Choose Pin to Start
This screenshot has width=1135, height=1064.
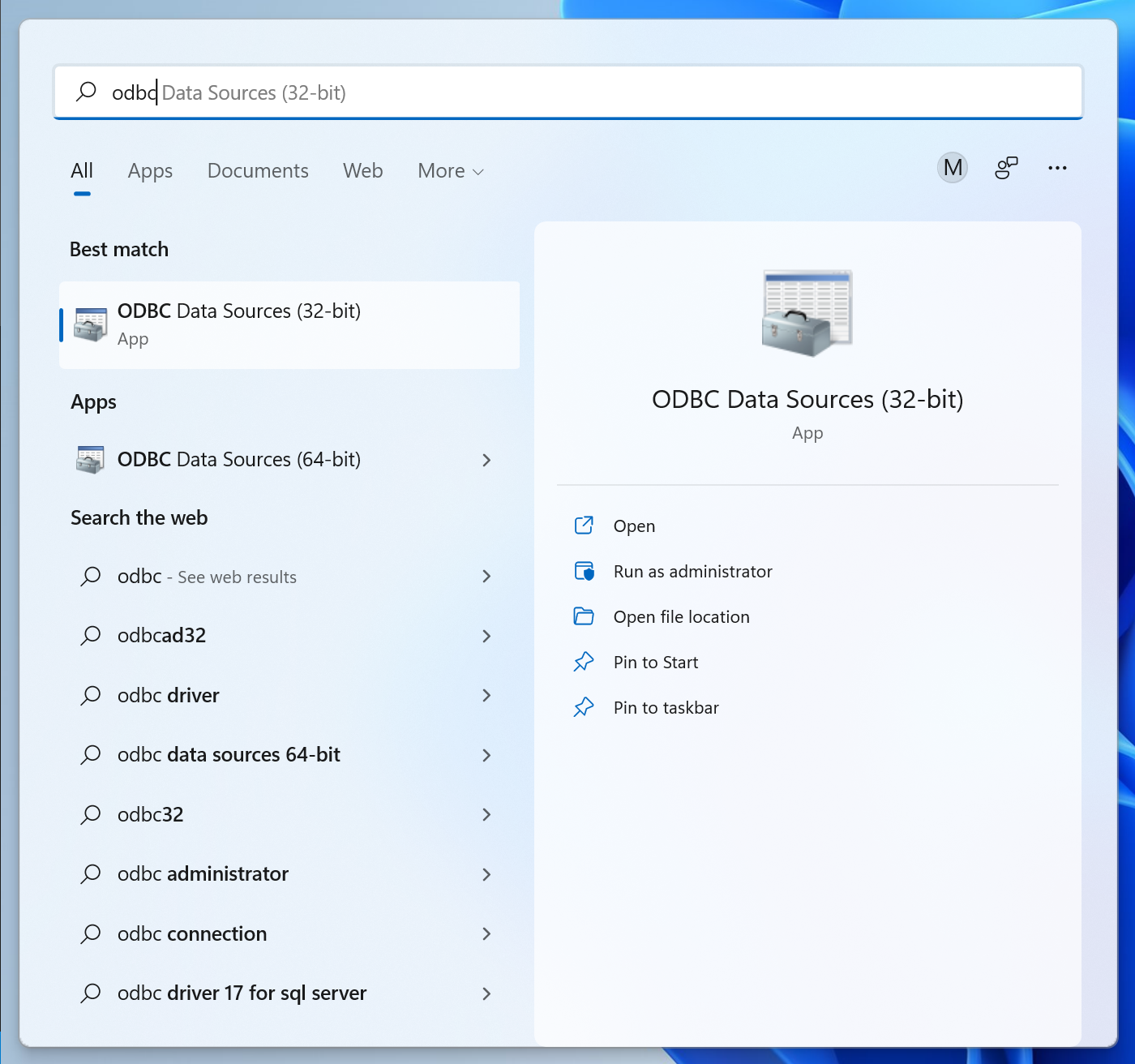655,663
